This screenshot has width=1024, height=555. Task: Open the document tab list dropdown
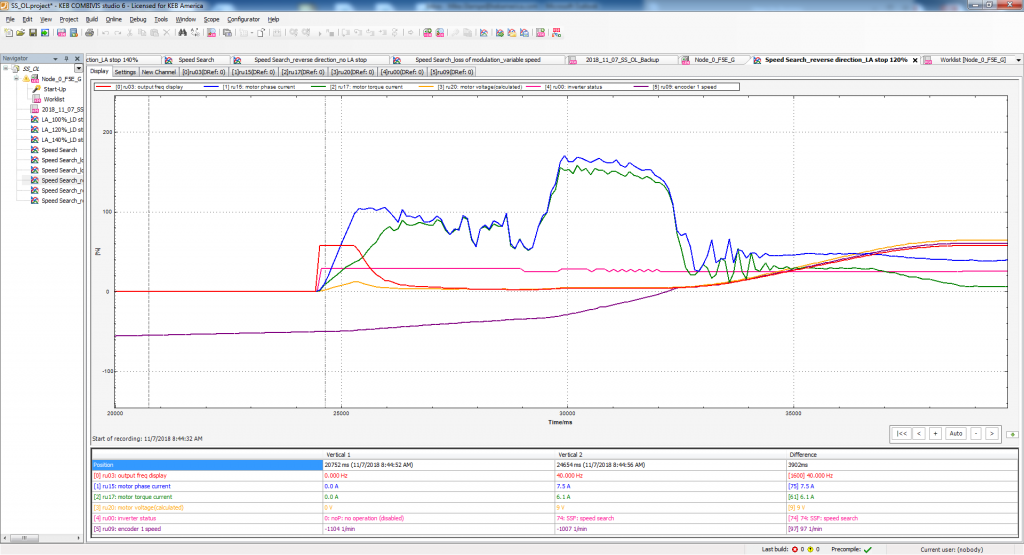(x=1018, y=60)
